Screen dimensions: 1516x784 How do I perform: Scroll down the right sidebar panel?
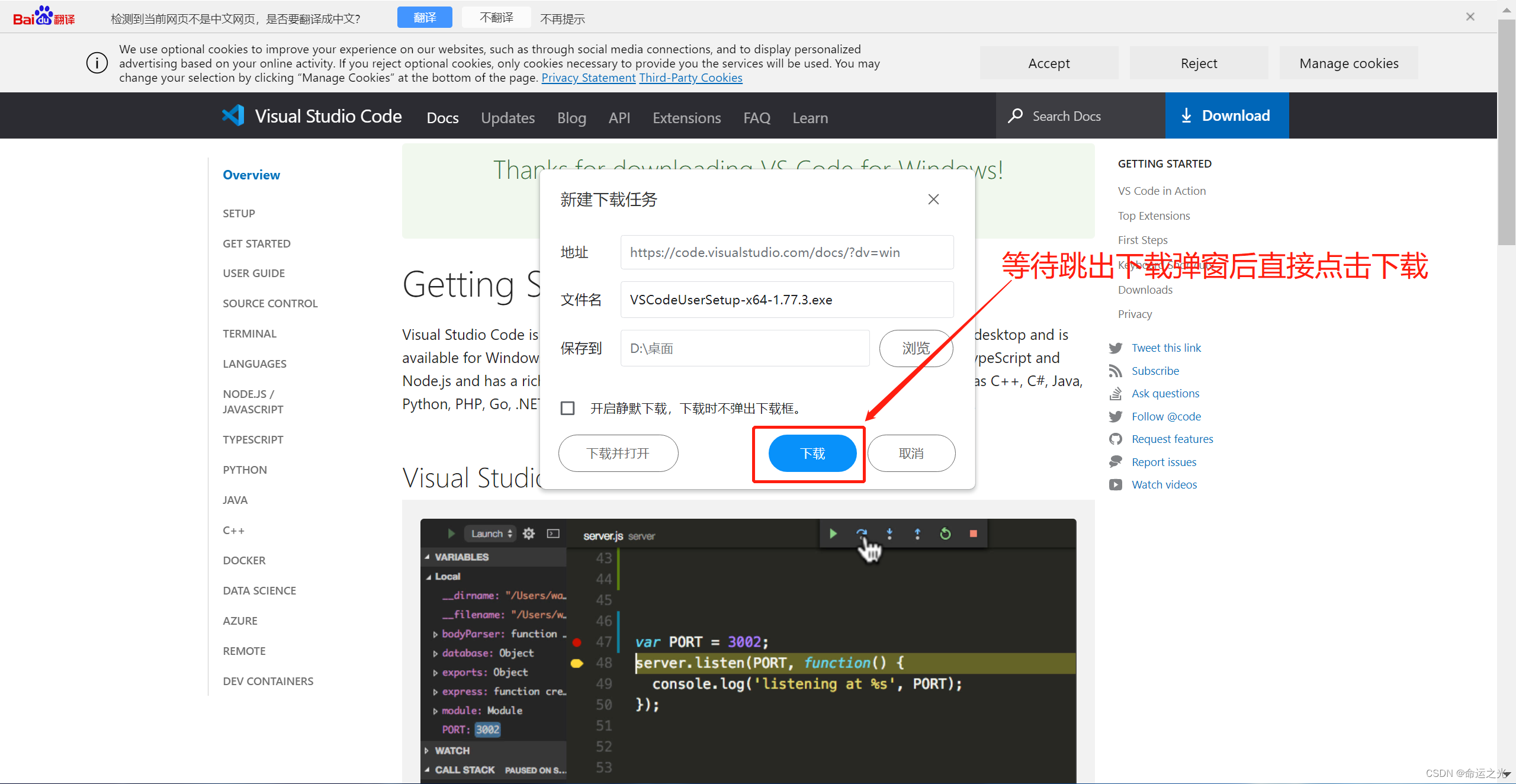pos(1508,776)
